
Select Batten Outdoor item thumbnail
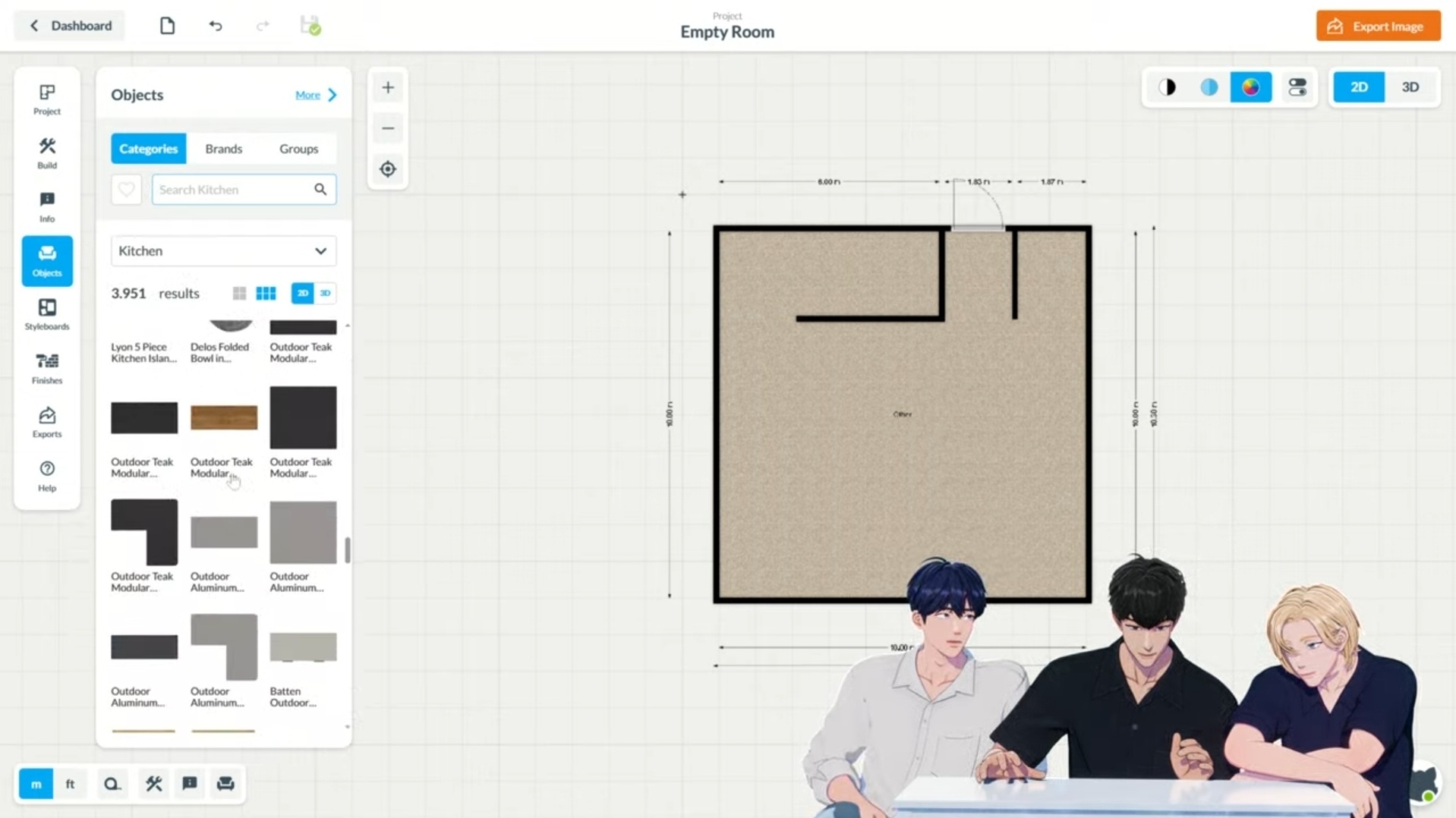(303, 647)
